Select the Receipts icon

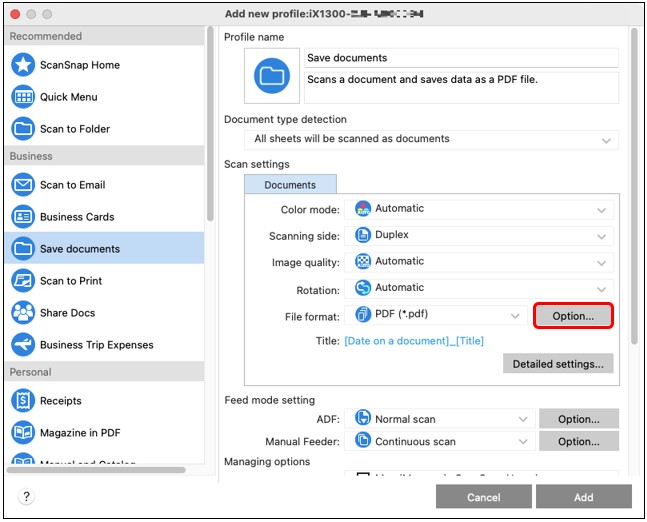[x=23, y=401]
